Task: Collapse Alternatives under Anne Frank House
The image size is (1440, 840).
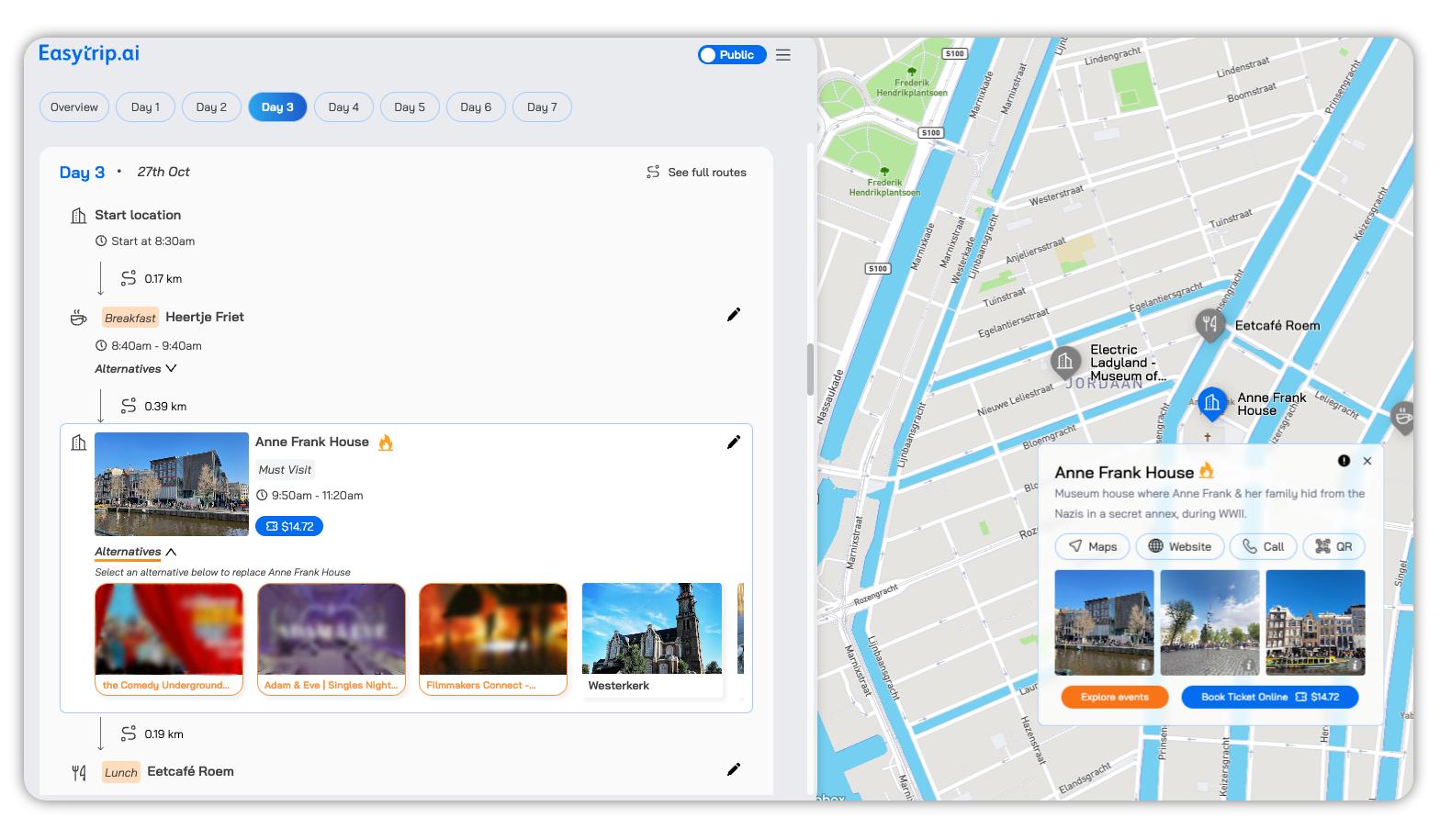Action: click(x=136, y=552)
